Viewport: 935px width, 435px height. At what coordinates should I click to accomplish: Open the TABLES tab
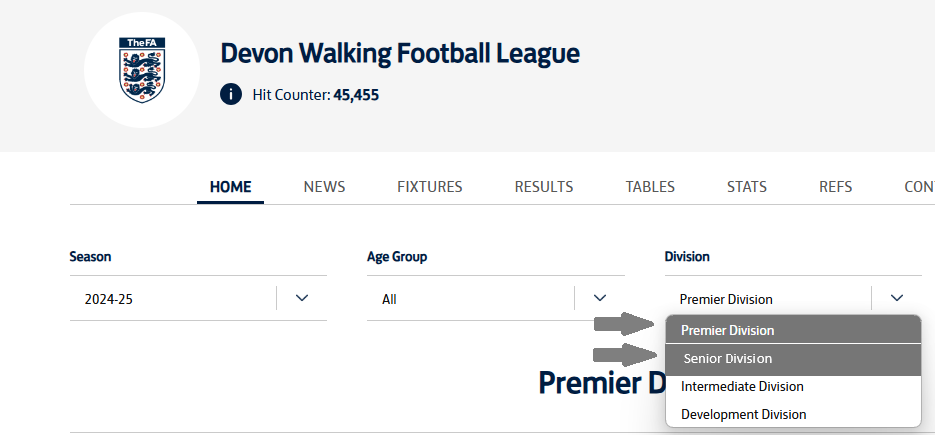(x=650, y=187)
